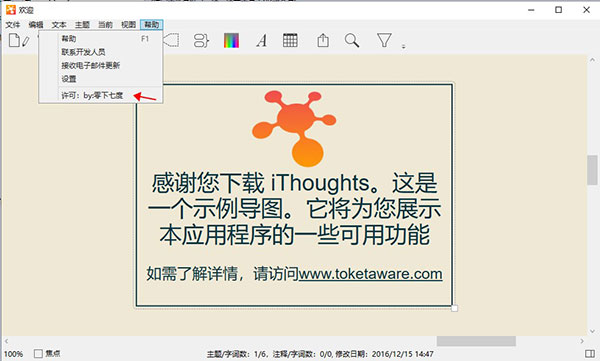Click the new document toolbar icon
600x361 pixels.
tap(14, 40)
